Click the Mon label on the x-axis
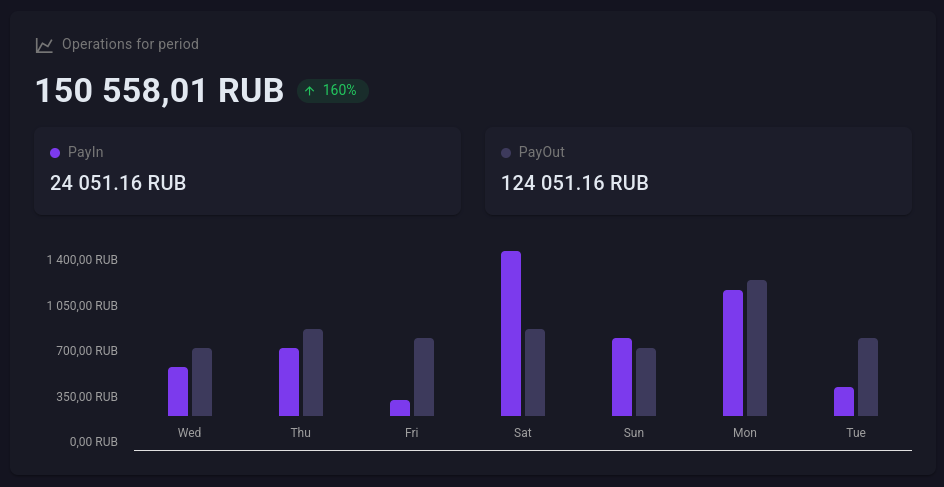The image size is (944, 487). pos(745,433)
